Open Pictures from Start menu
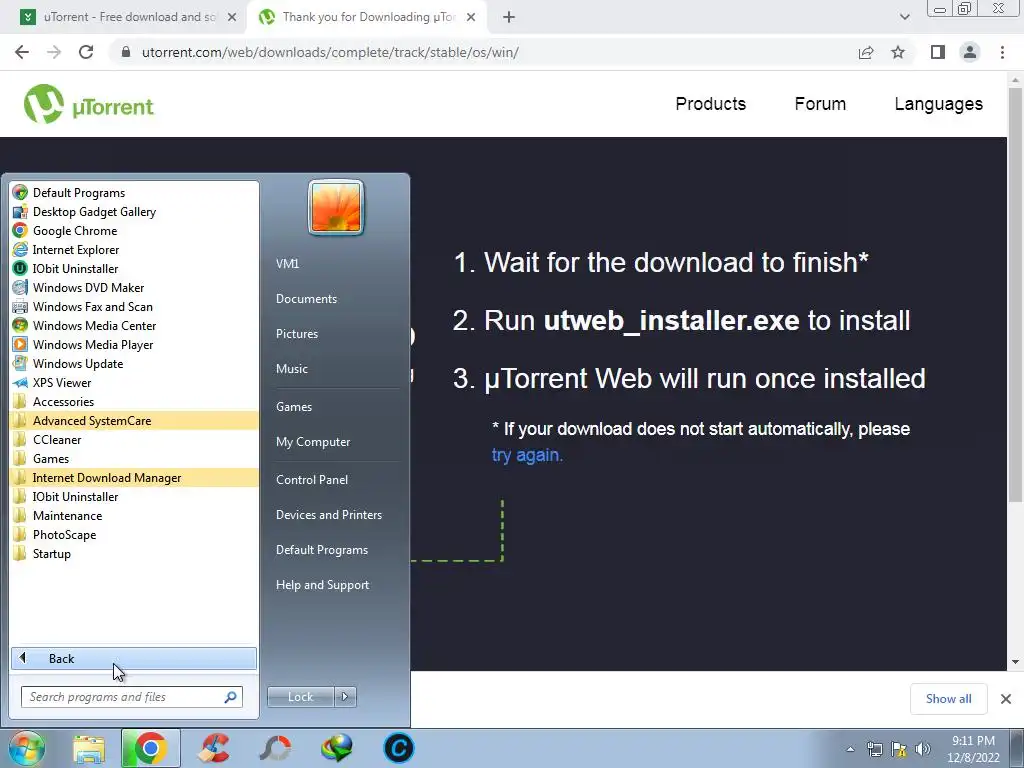1024x768 pixels. [x=297, y=334]
